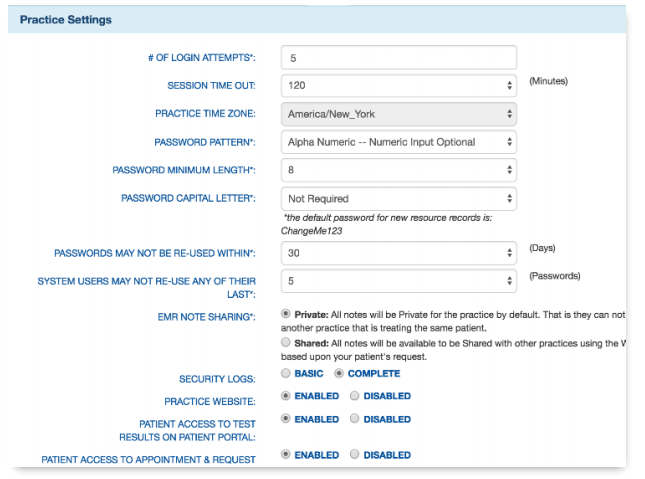Image resolution: width=645 pixels, height=479 pixels.
Task: Open Passwords May Not Be Re-used dropdown
Action: 398,253
